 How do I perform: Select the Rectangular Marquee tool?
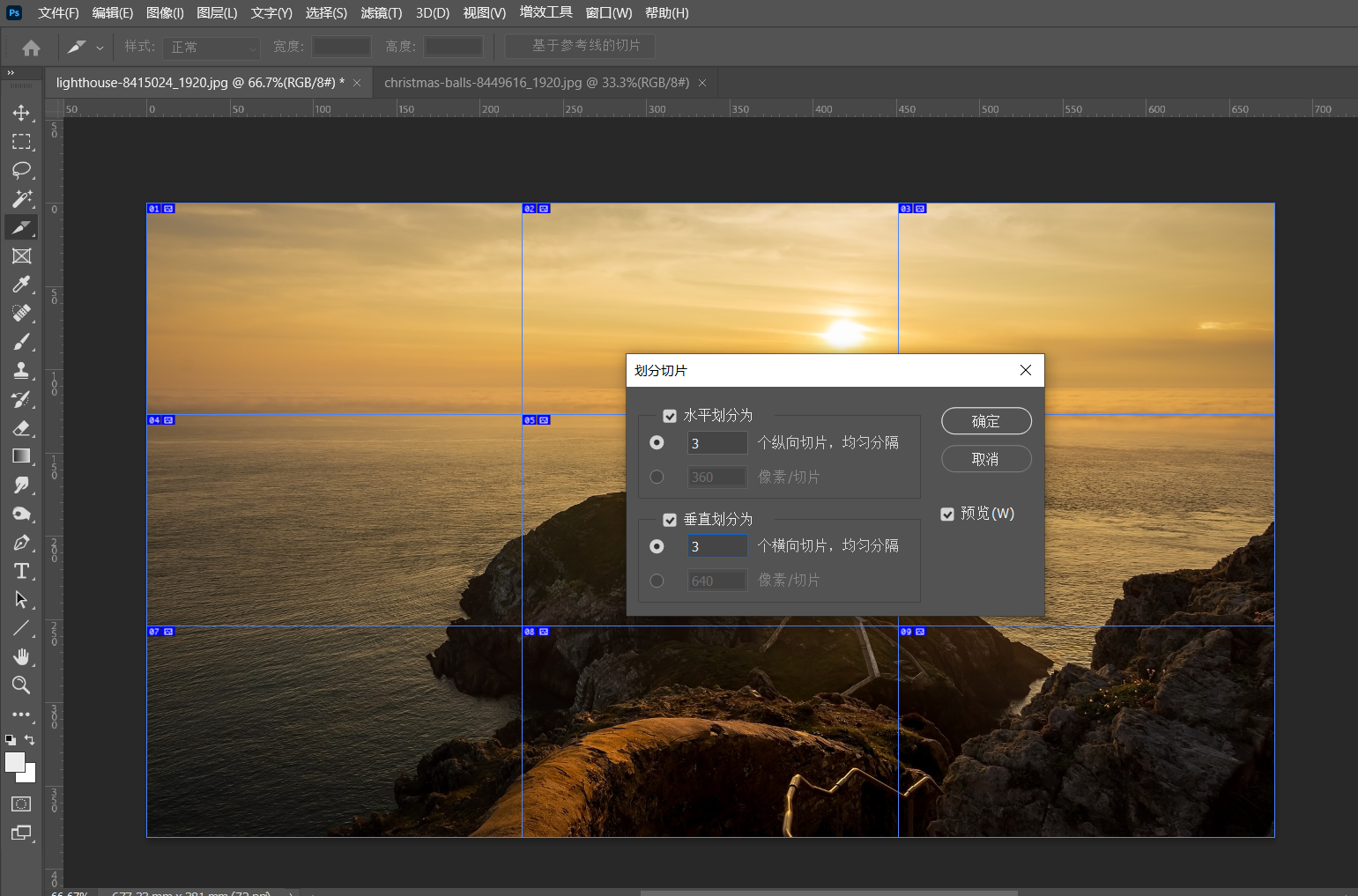coord(21,142)
